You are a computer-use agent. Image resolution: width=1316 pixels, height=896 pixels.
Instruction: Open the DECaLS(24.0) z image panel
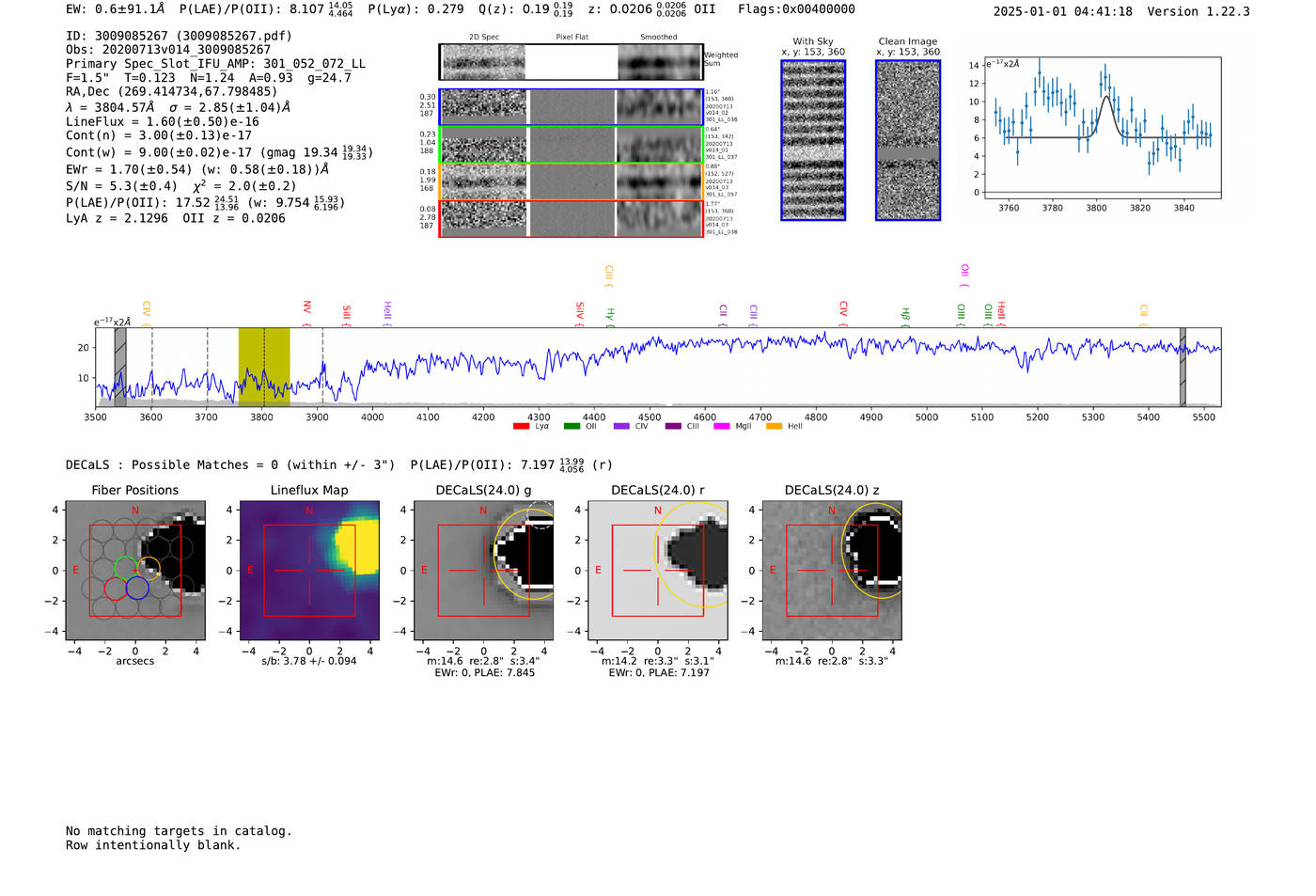tap(832, 570)
